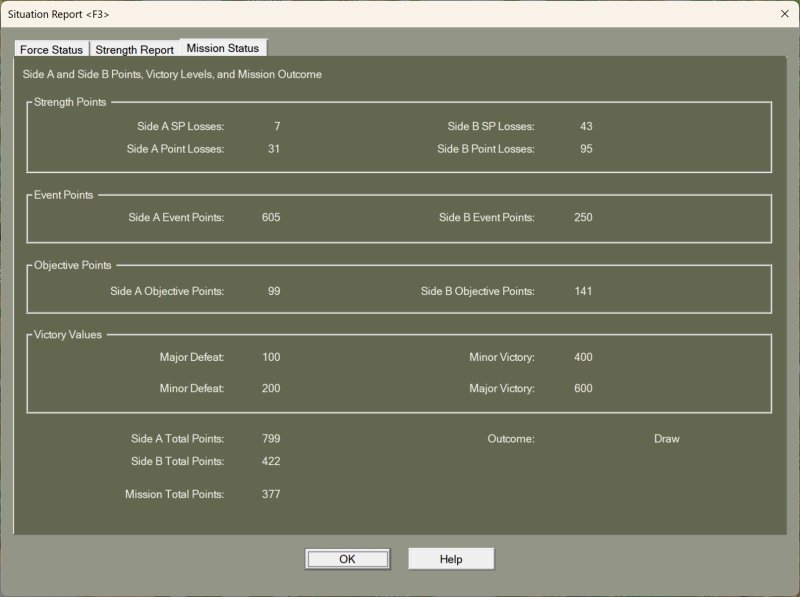Click the Side B Event Points value
800x597 pixels.
pyautogui.click(x=583, y=217)
